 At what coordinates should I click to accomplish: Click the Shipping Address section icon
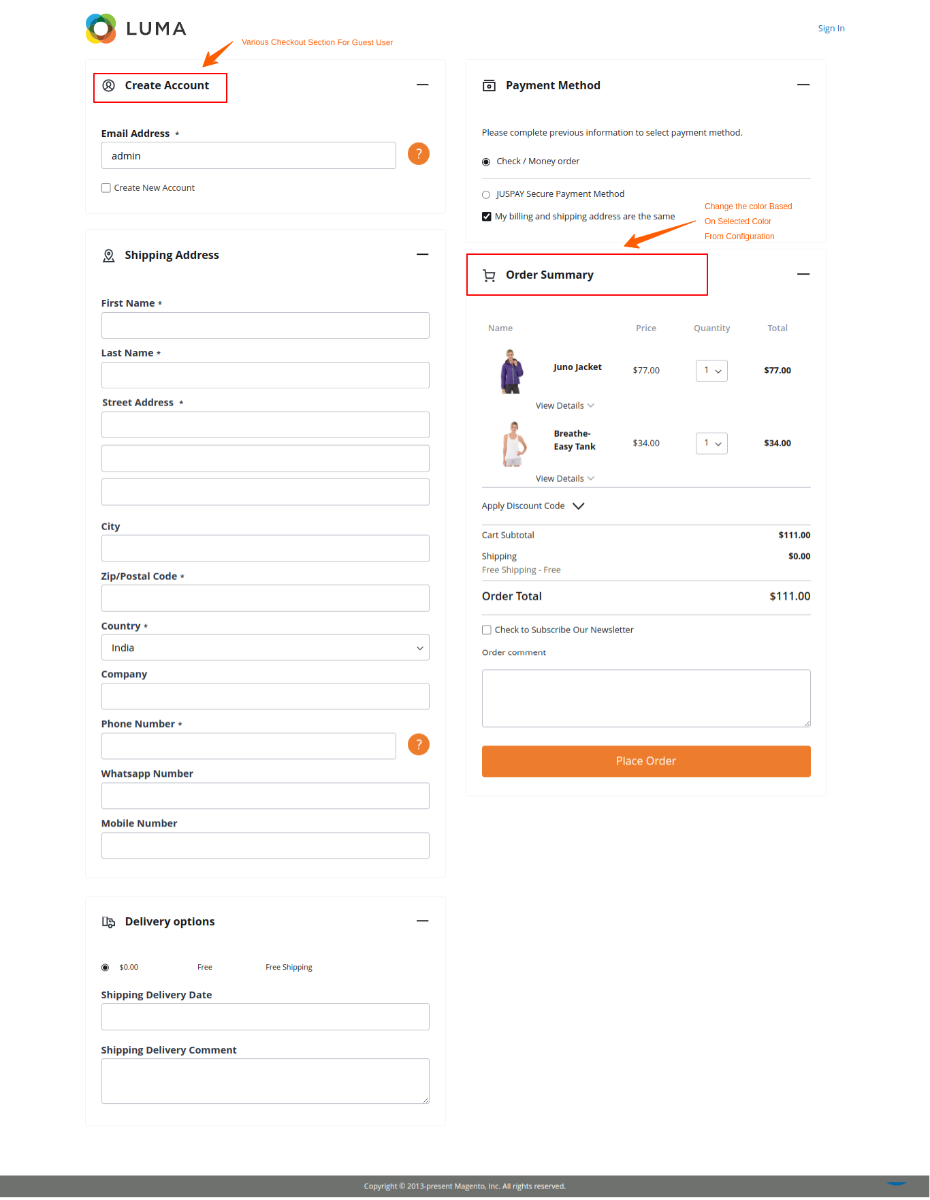pos(108,255)
